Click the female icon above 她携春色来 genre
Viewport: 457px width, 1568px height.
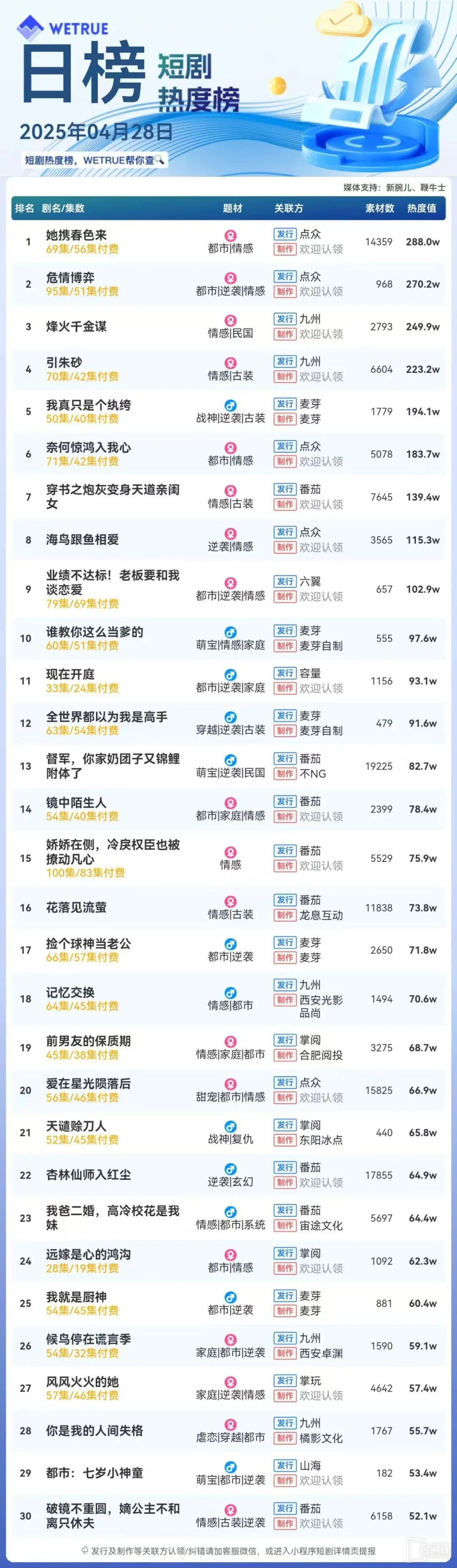click(231, 235)
